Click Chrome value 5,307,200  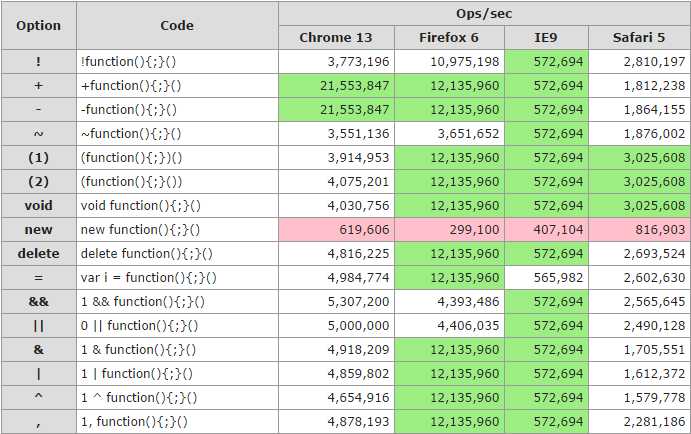336,302
